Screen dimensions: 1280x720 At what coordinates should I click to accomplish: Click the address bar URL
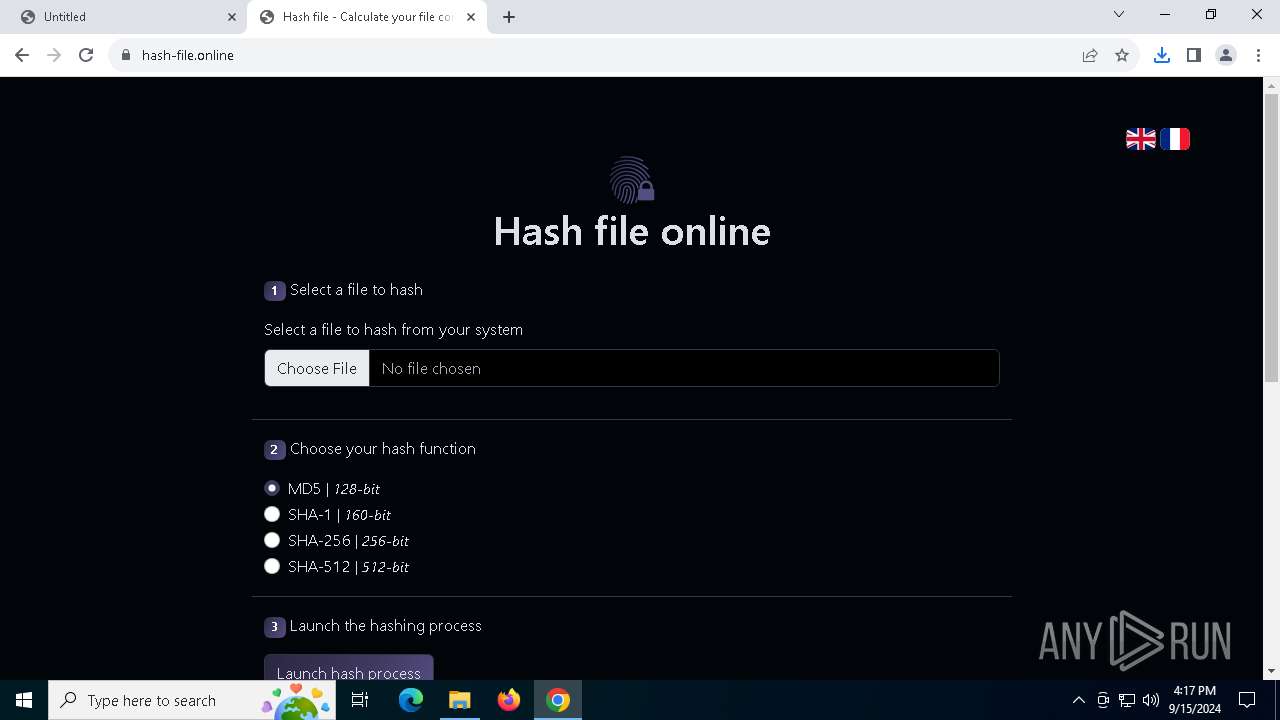pos(188,55)
